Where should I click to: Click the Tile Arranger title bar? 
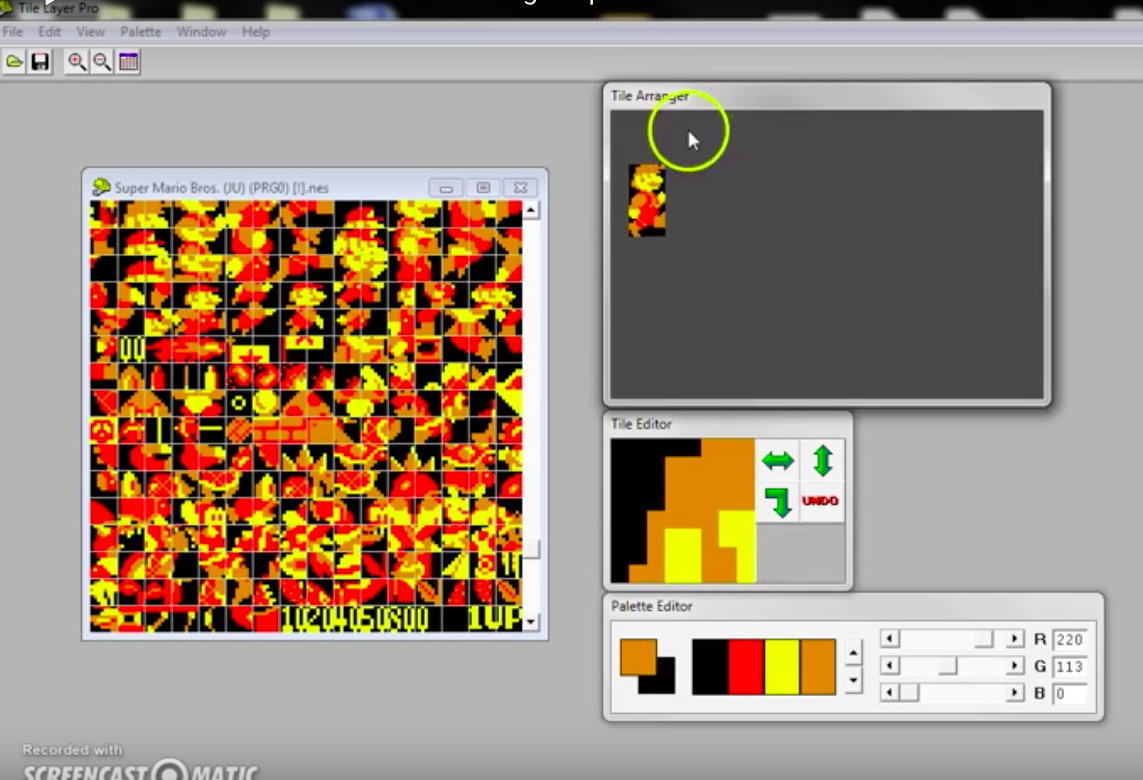pyautogui.click(x=827, y=96)
